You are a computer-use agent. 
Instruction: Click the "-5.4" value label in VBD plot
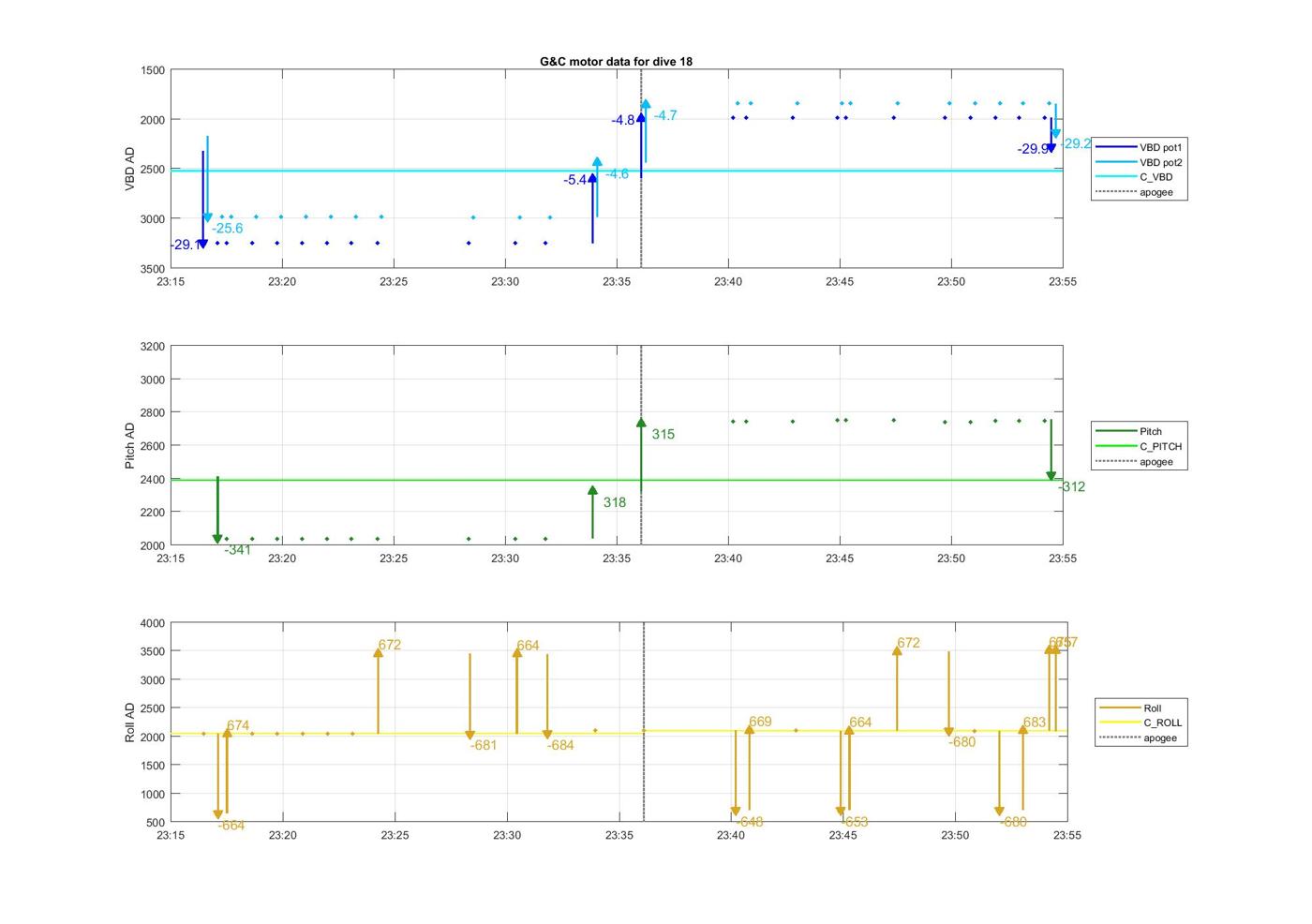coord(574,180)
